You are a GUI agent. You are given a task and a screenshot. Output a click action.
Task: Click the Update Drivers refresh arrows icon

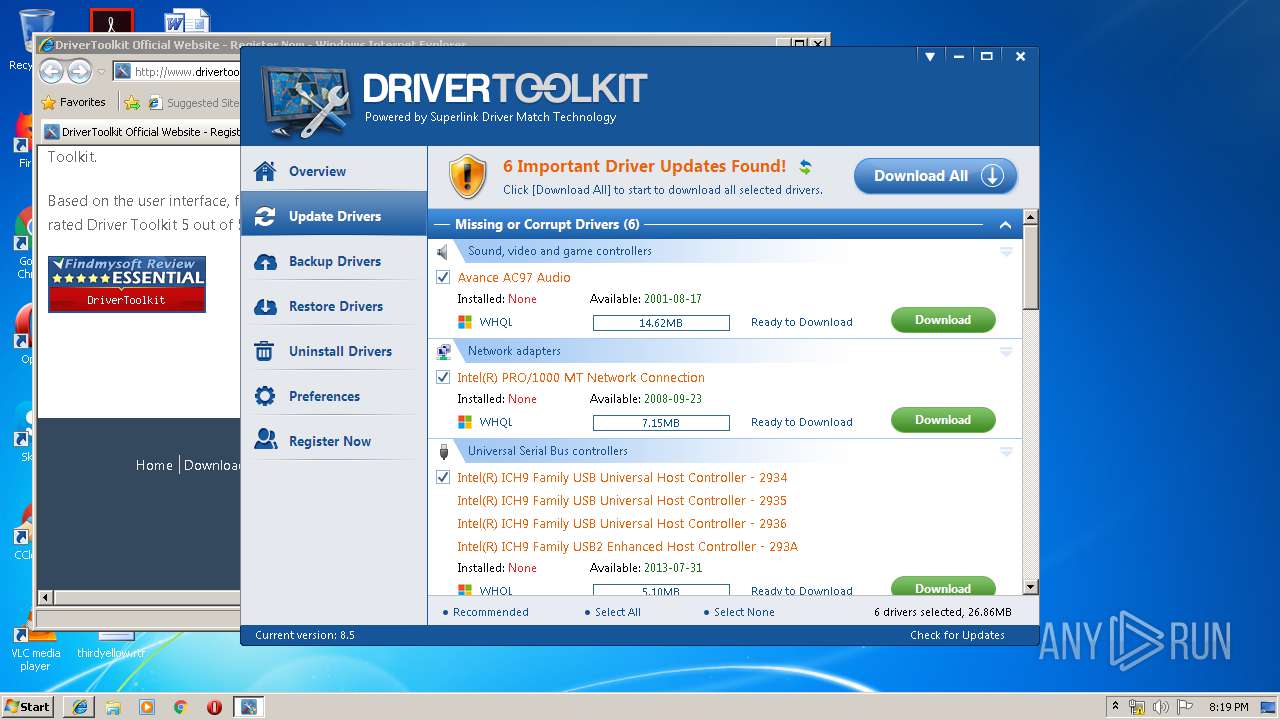point(265,216)
